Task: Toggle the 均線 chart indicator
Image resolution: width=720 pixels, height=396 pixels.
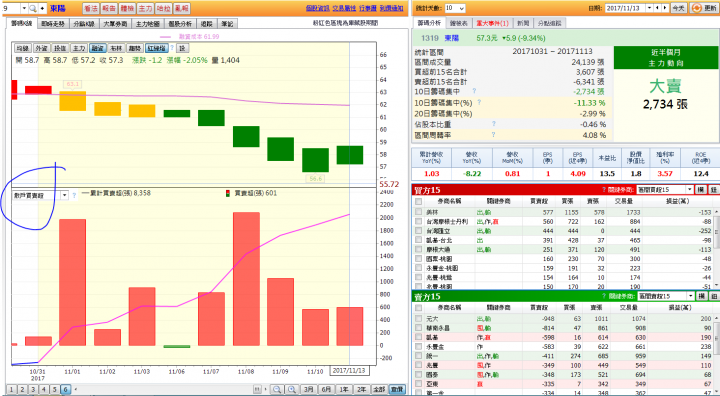Action: point(22,48)
